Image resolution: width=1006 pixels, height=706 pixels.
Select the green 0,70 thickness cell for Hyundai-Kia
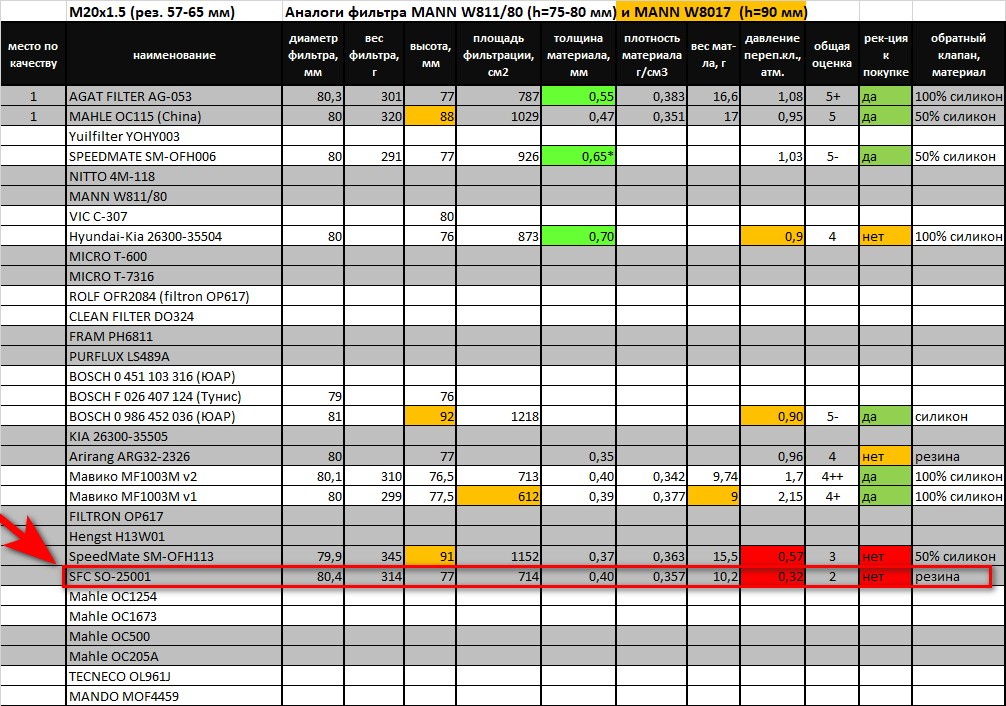click(x=578, y=237)
